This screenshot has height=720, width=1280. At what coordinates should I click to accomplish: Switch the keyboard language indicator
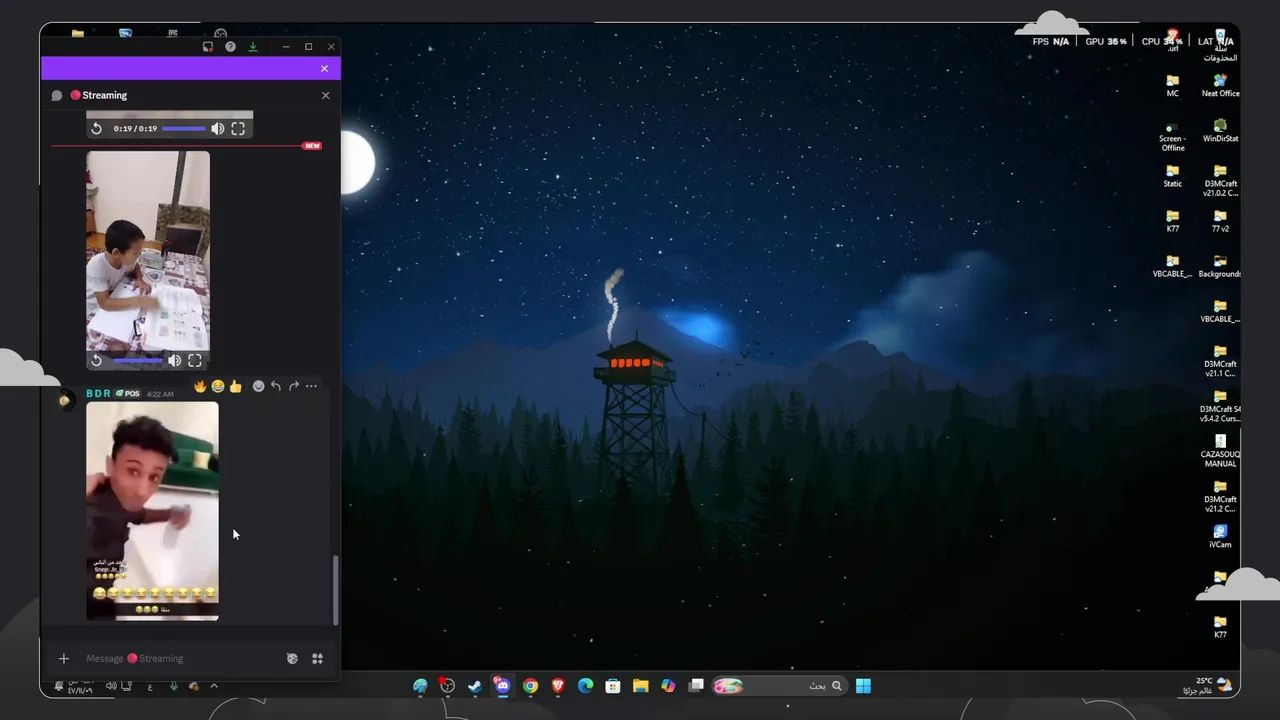(x=150, y=686)
